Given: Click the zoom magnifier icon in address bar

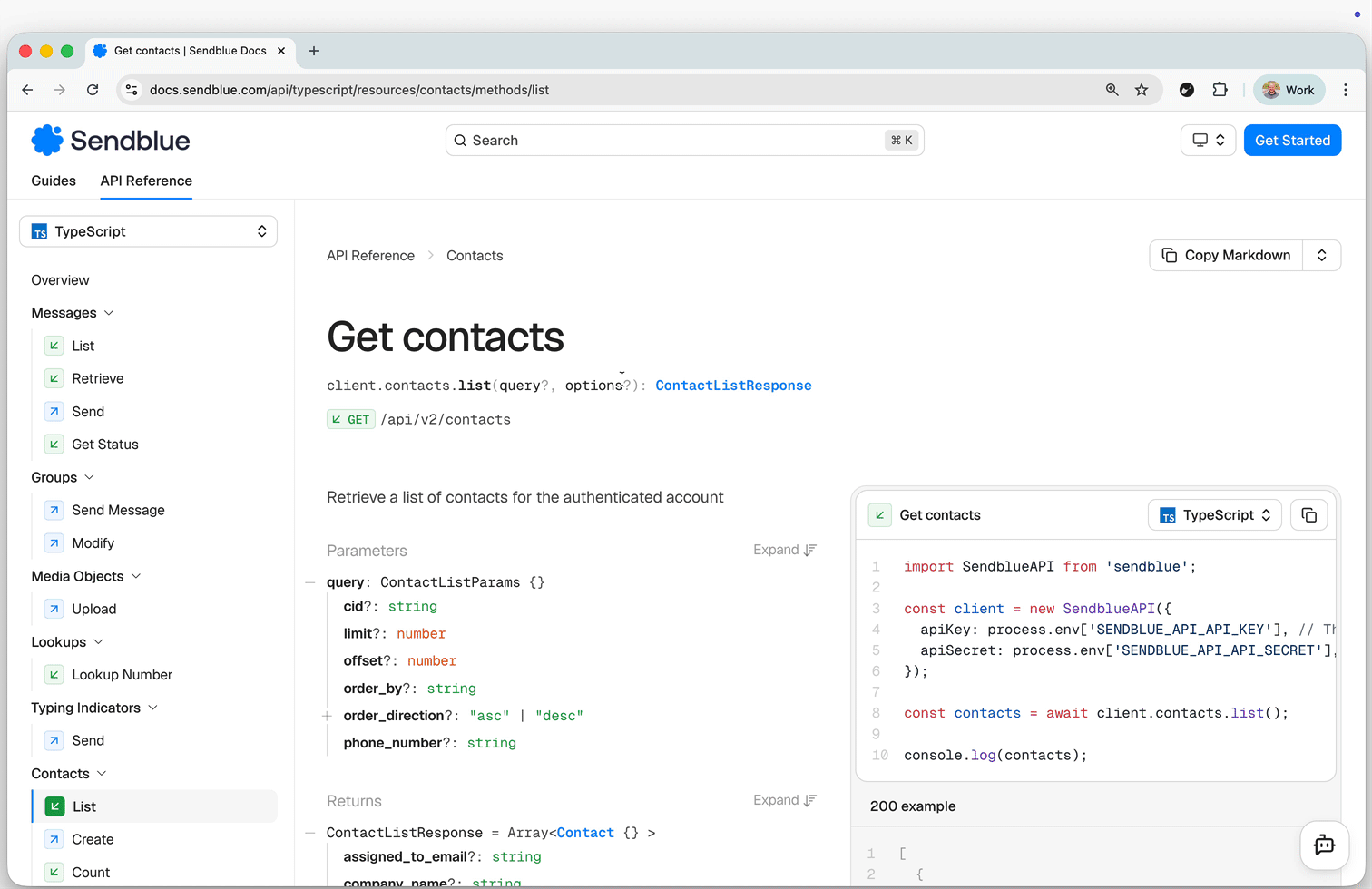Looking at the screenshot, I should click(x=1112, y=90).
